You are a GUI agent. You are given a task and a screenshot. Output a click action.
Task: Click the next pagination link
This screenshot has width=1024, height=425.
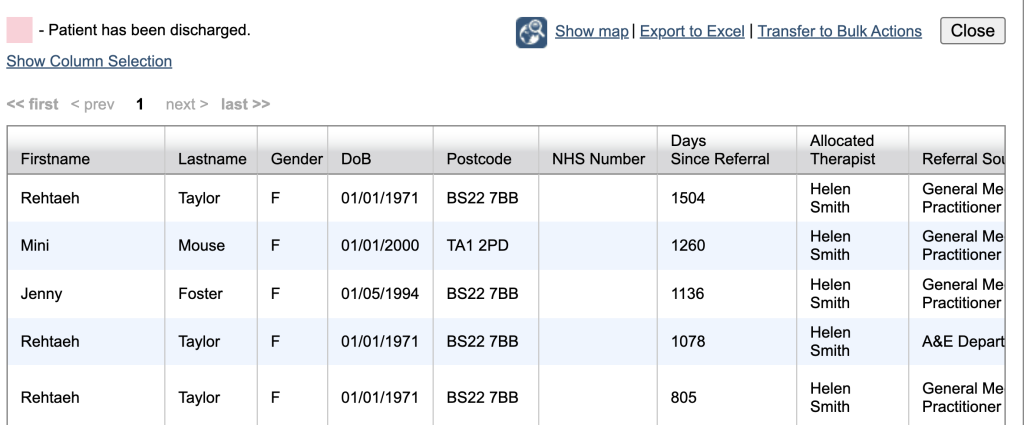point(187,104)
